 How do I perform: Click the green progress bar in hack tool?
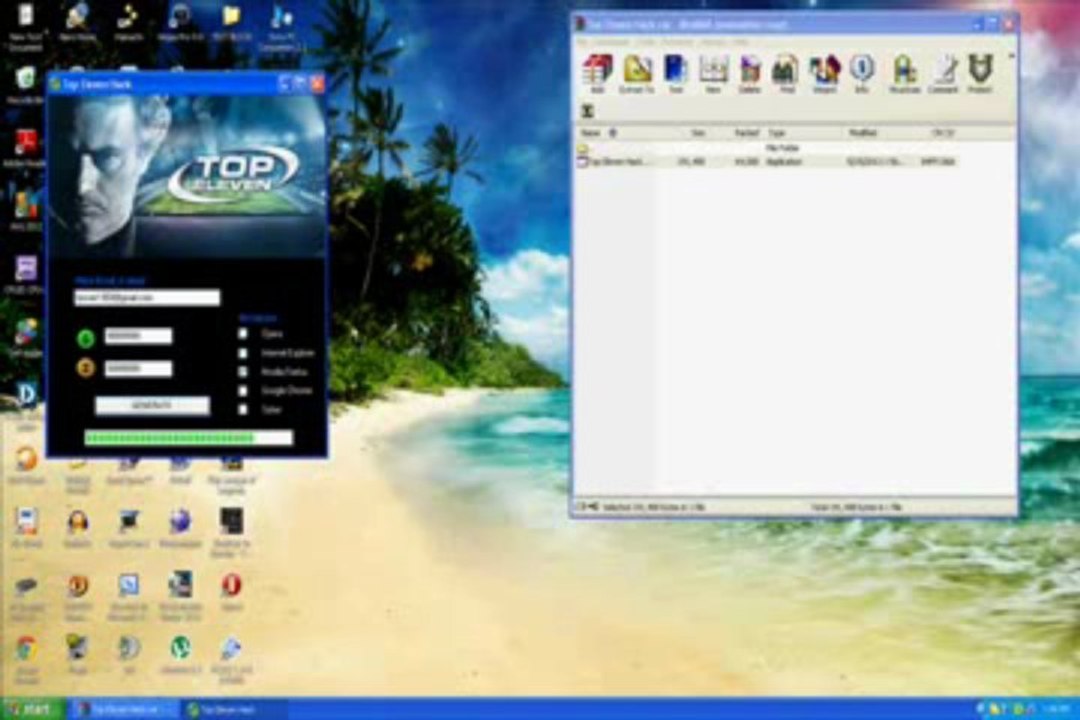tap(188, 438)
